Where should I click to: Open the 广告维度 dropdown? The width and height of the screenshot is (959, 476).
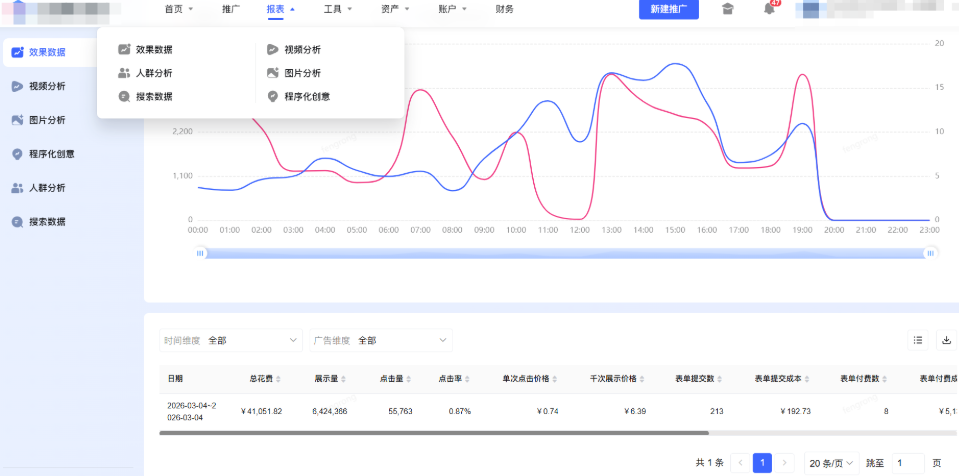coord(381,340)
